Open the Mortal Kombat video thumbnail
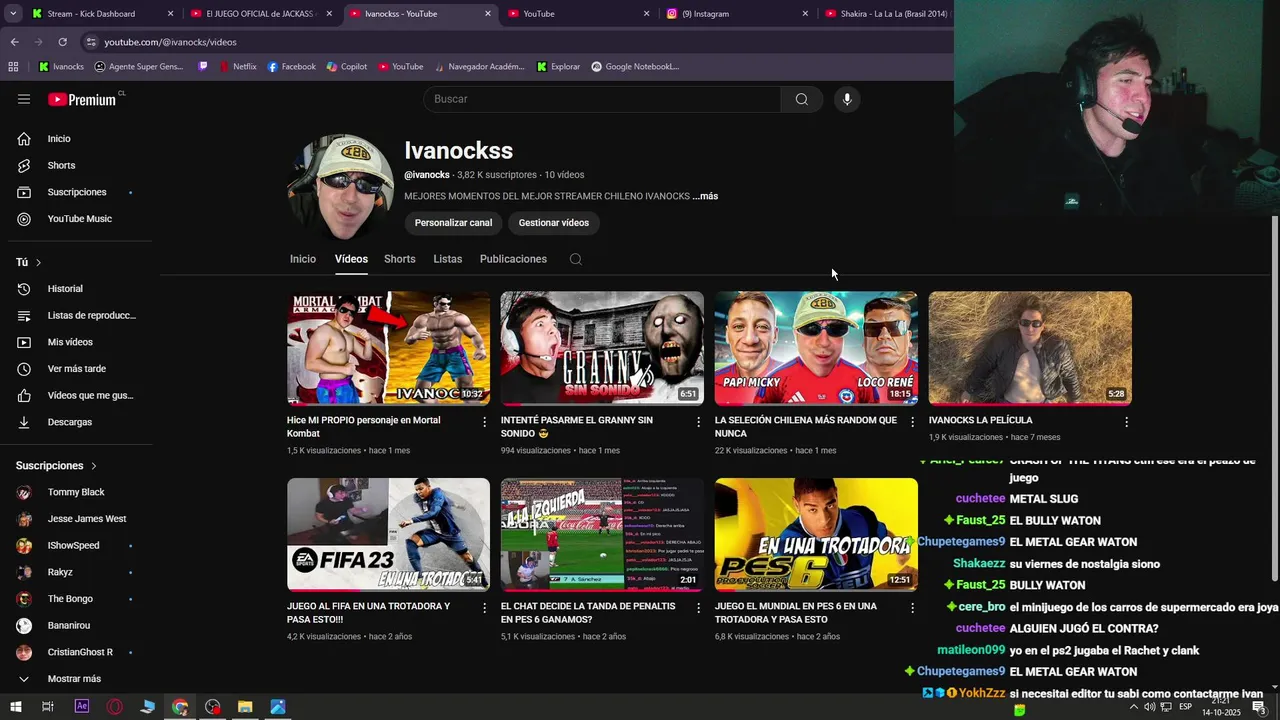This screenshot has width=1280, height=720. point(388,348)
